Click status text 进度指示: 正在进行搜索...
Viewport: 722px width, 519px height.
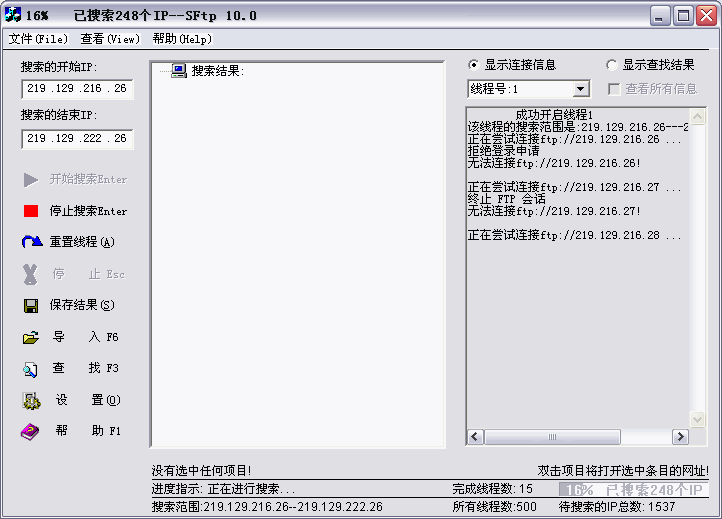pos(224,489)
